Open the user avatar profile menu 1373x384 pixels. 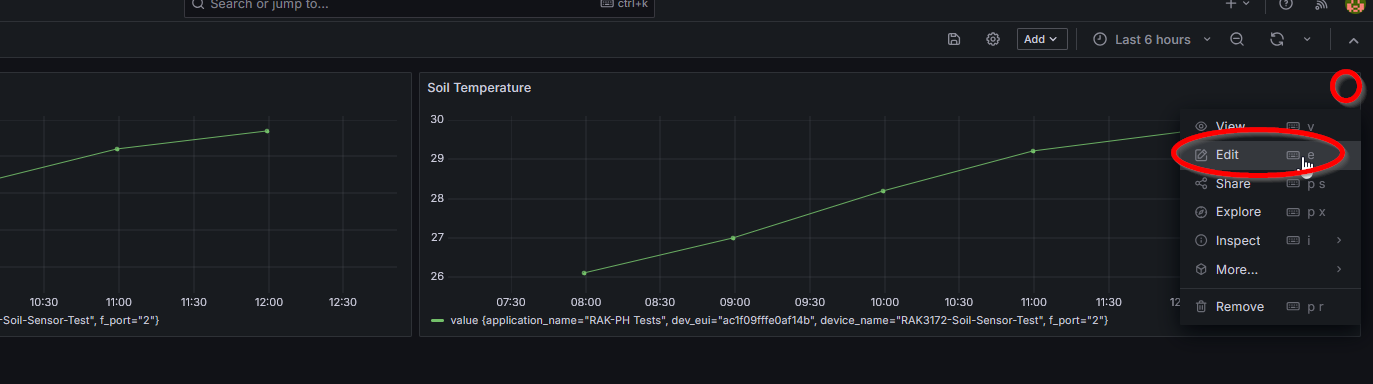1355,4
